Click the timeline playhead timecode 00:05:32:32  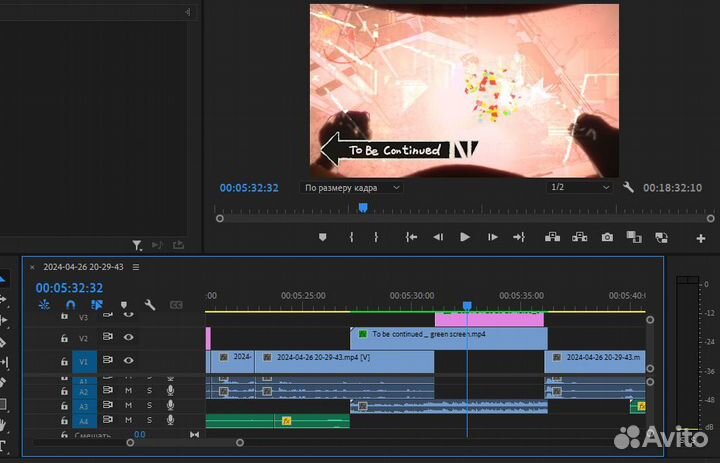(69, 288)
